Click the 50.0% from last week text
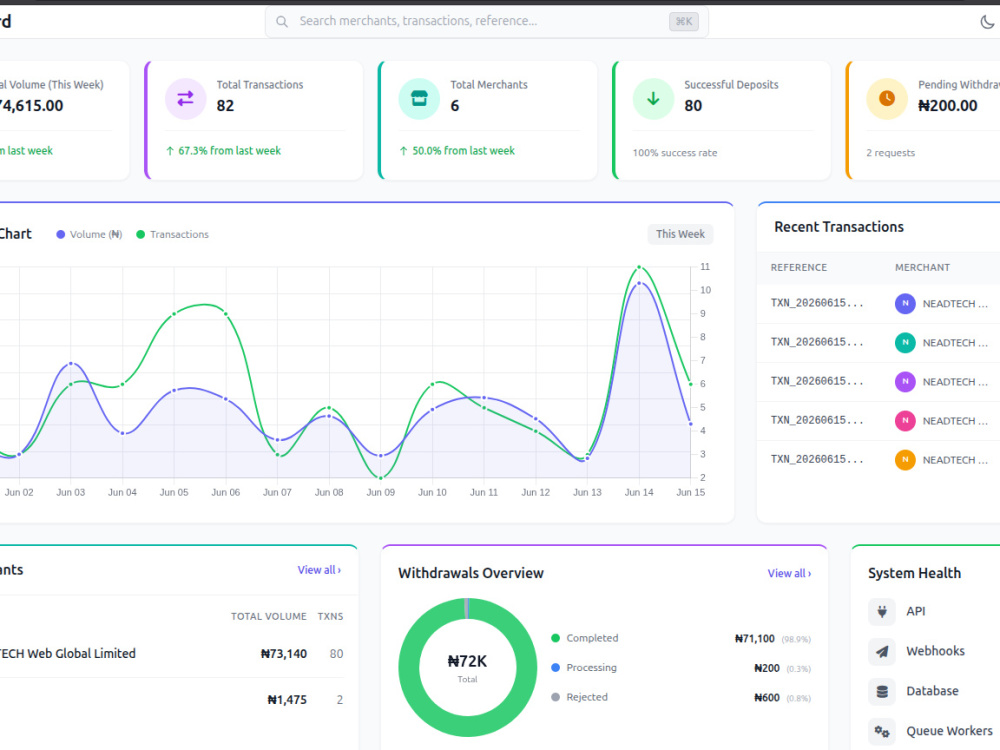This screenshot has height=750, width=1000. pos(463,151)
